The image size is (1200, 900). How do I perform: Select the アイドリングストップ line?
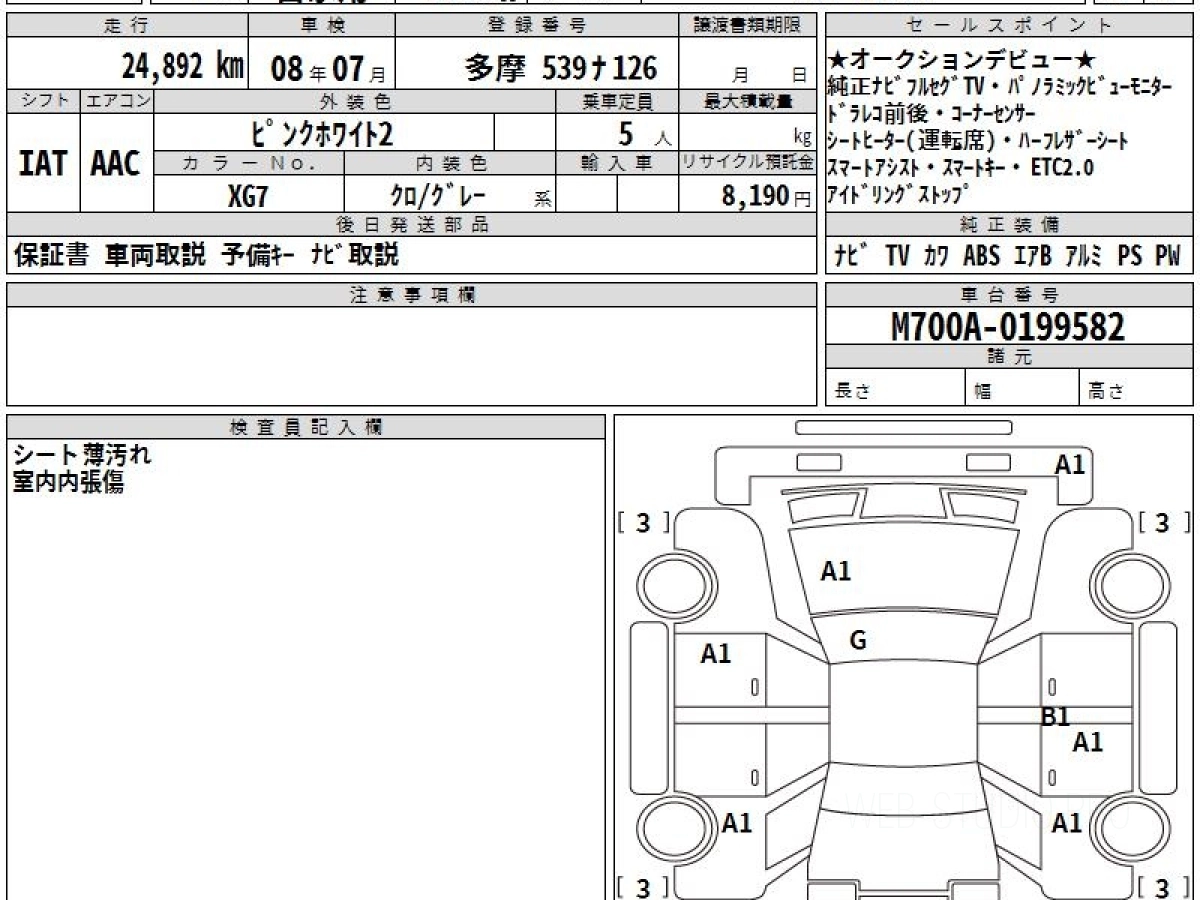click(898, 194)
